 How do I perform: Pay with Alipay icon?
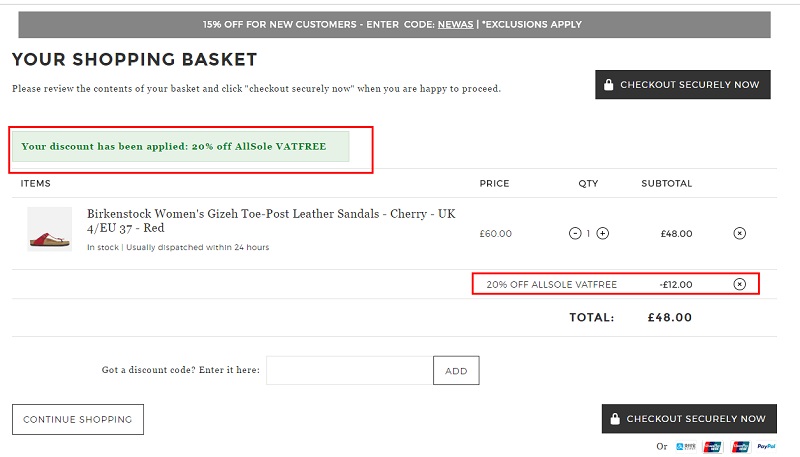coord(686,447)
